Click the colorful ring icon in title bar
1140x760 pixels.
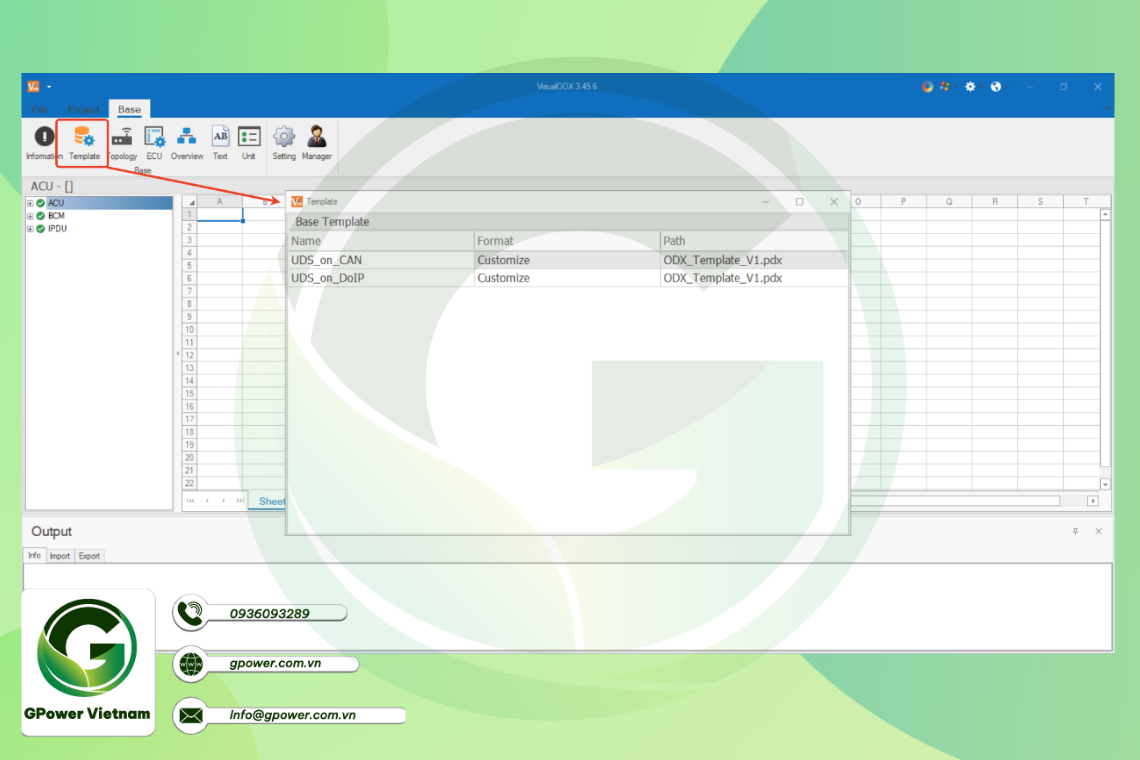tap(927, 87)
